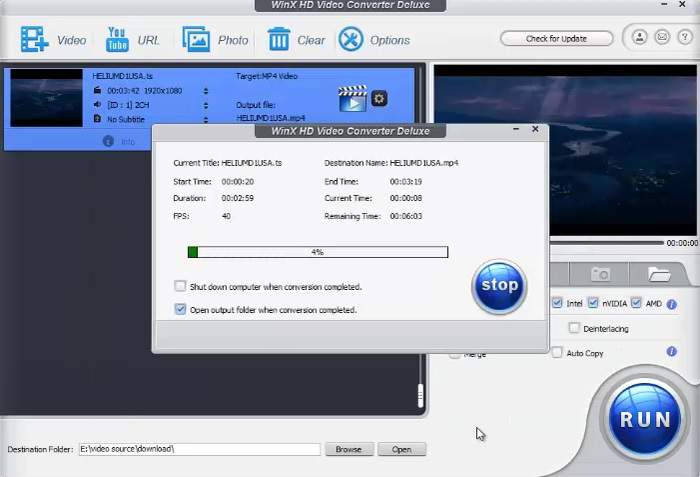Click the HELIUMD1USA.mp4 output file name
Viewport: 700px width, 477px height.
[x=271, y=118]
